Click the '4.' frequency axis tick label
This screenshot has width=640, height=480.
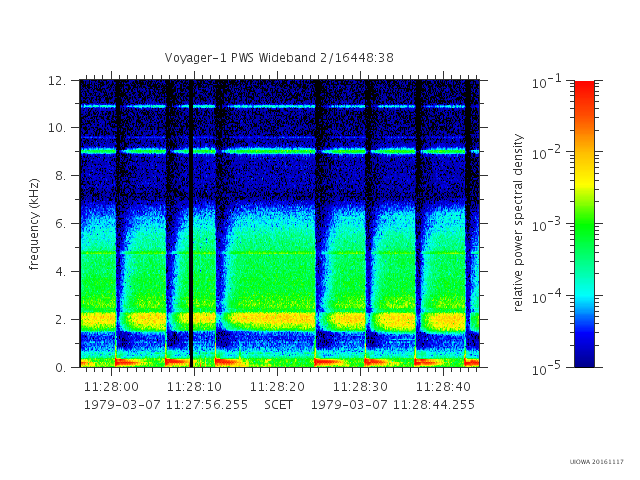tap(61, 272)
